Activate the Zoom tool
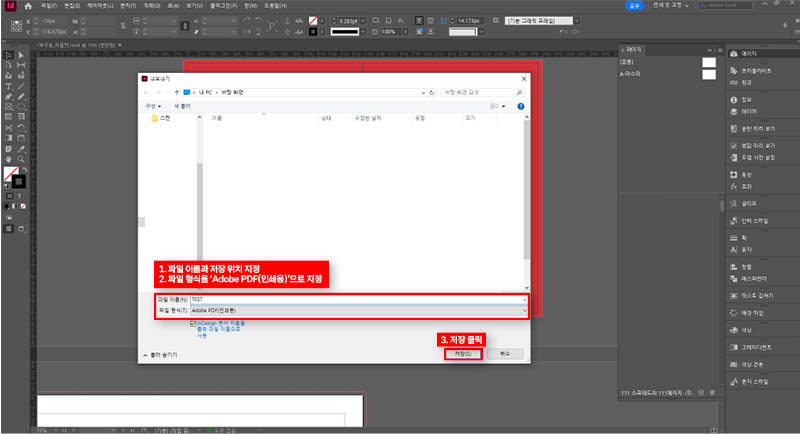This screenshot has height=434, width=800. click(21, 160)
